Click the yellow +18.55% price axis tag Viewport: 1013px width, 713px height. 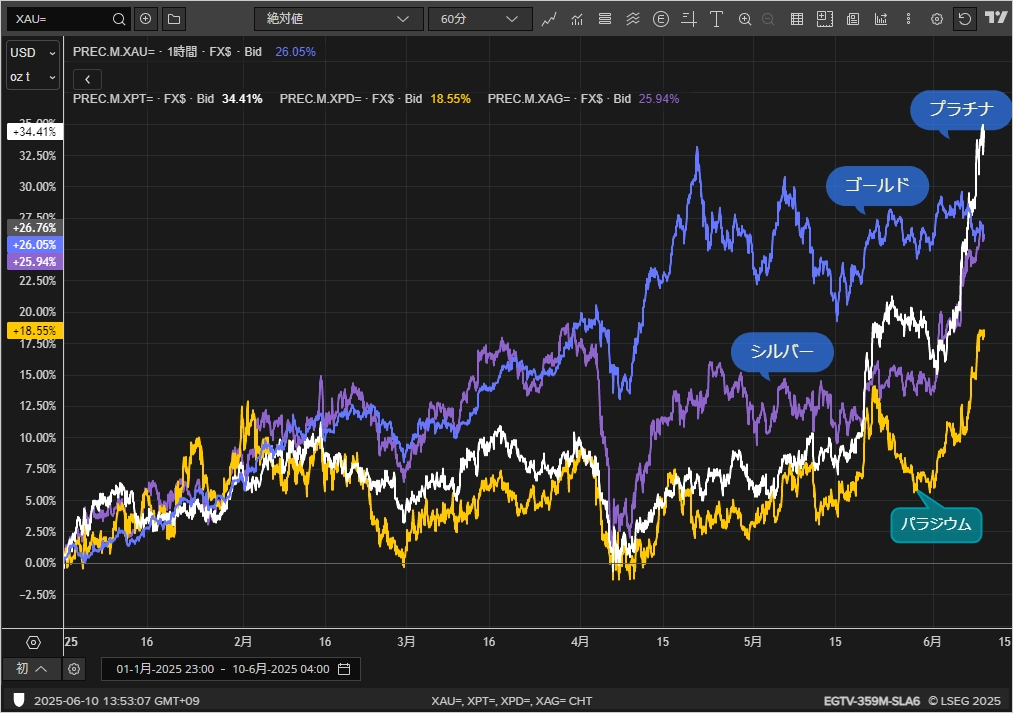coord(35,331)
